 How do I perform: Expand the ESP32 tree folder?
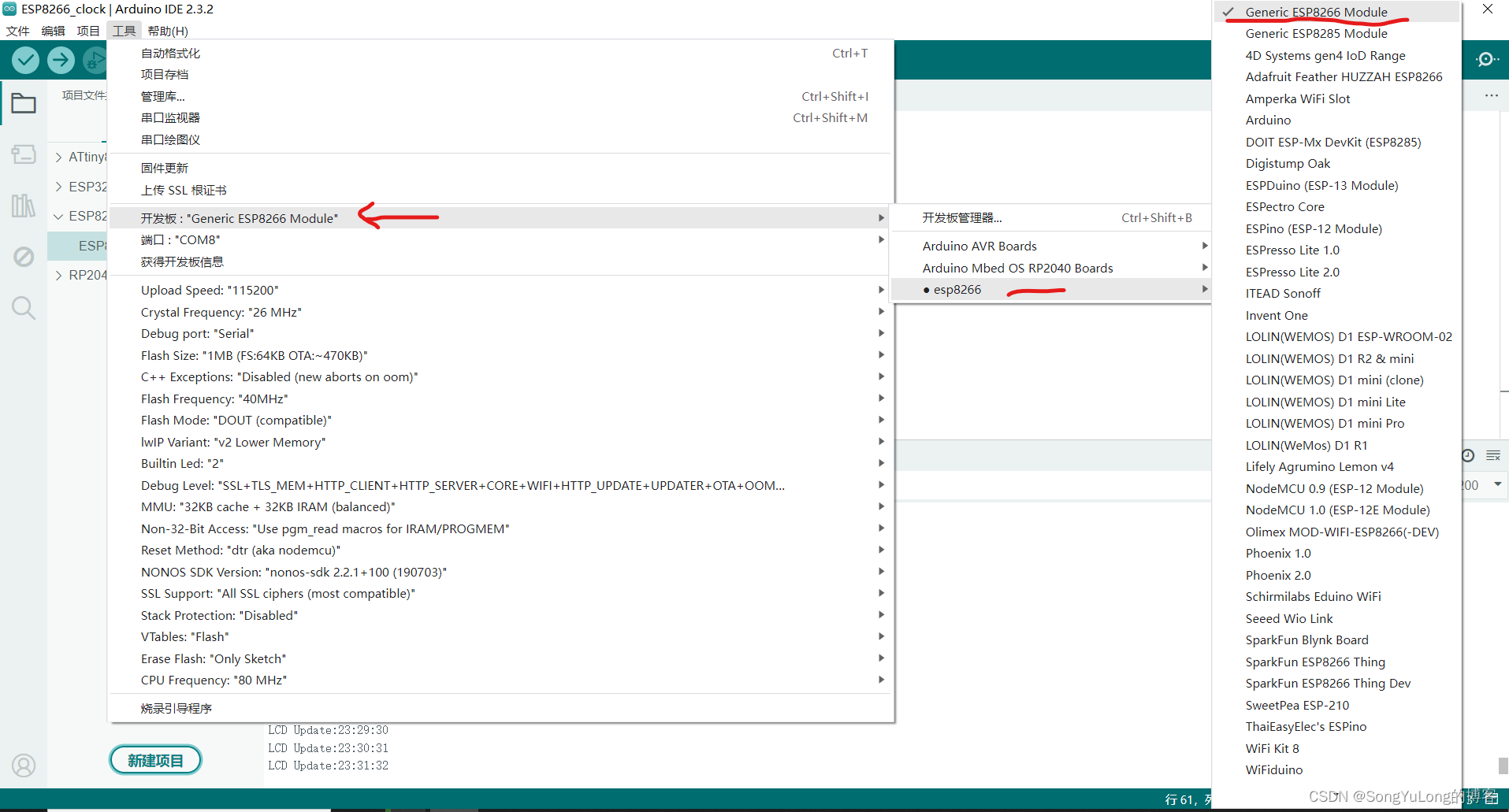tap(58, 187)
